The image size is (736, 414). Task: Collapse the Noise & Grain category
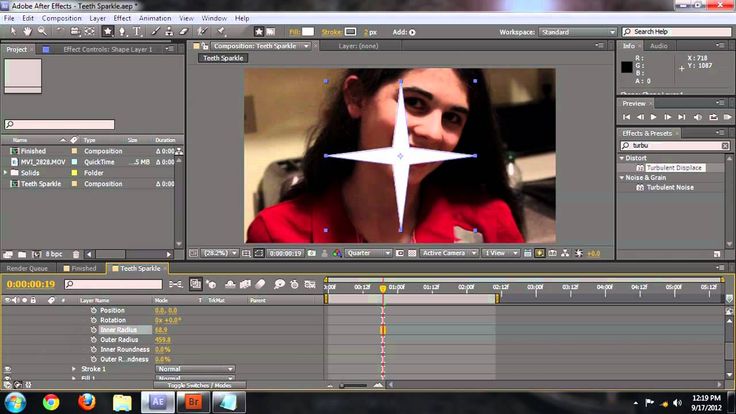tap(622, 178)
